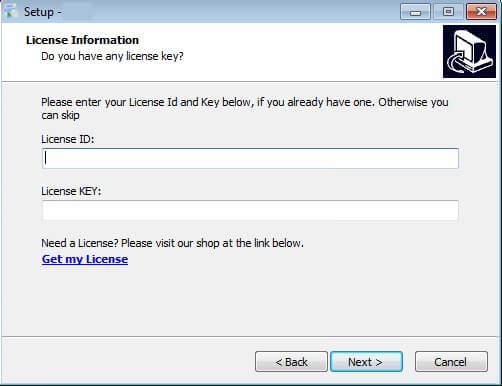Focus the License ID text field

[250, 158]
